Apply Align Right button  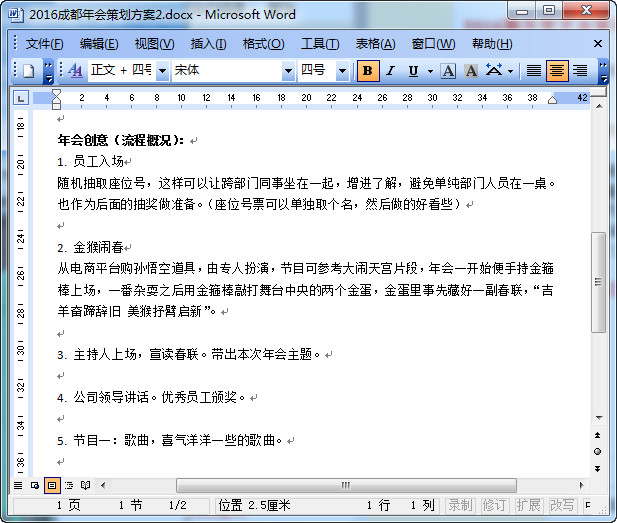click(580, 71)
